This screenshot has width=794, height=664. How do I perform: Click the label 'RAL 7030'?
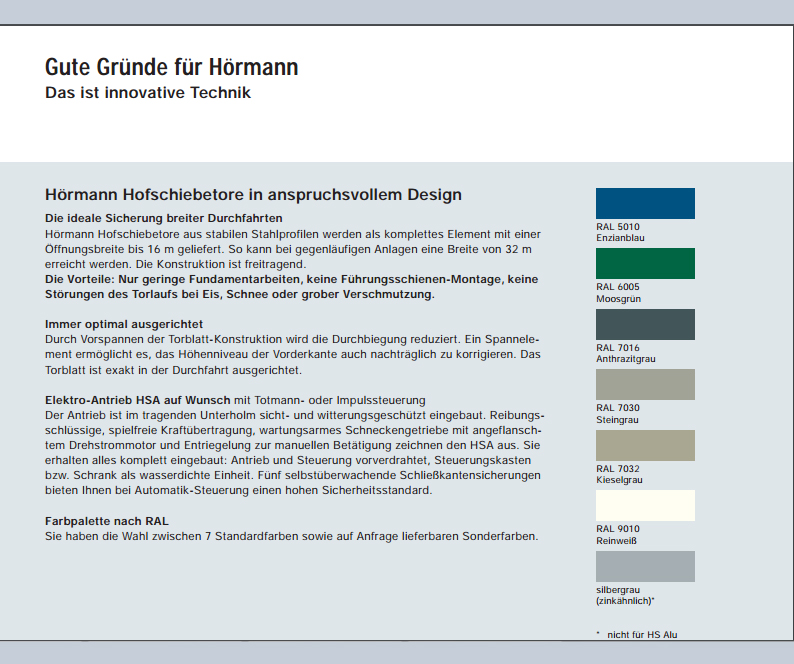coord(618,408)
